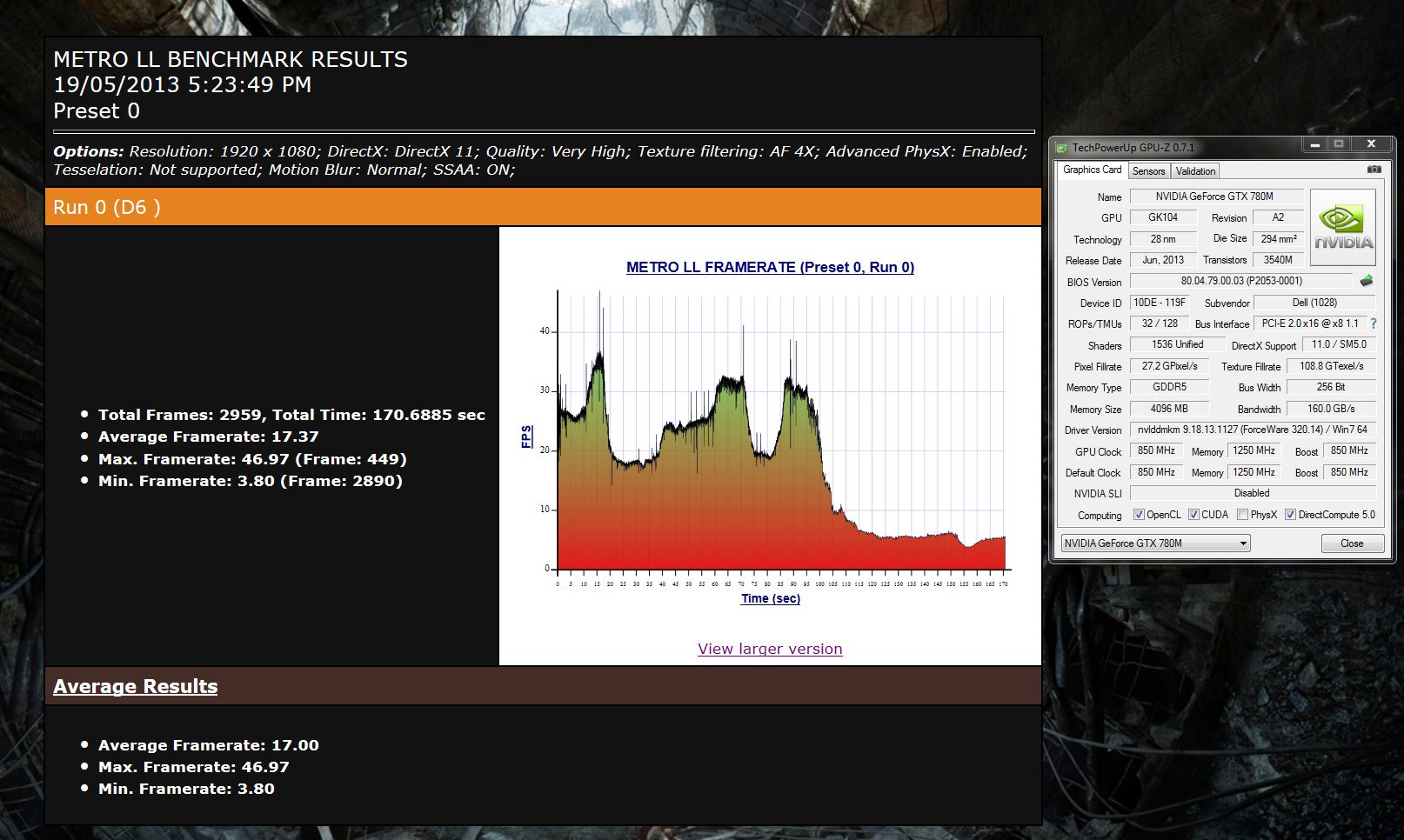
Task: Switch to the Sensors tab
Action: point(1148,171)
